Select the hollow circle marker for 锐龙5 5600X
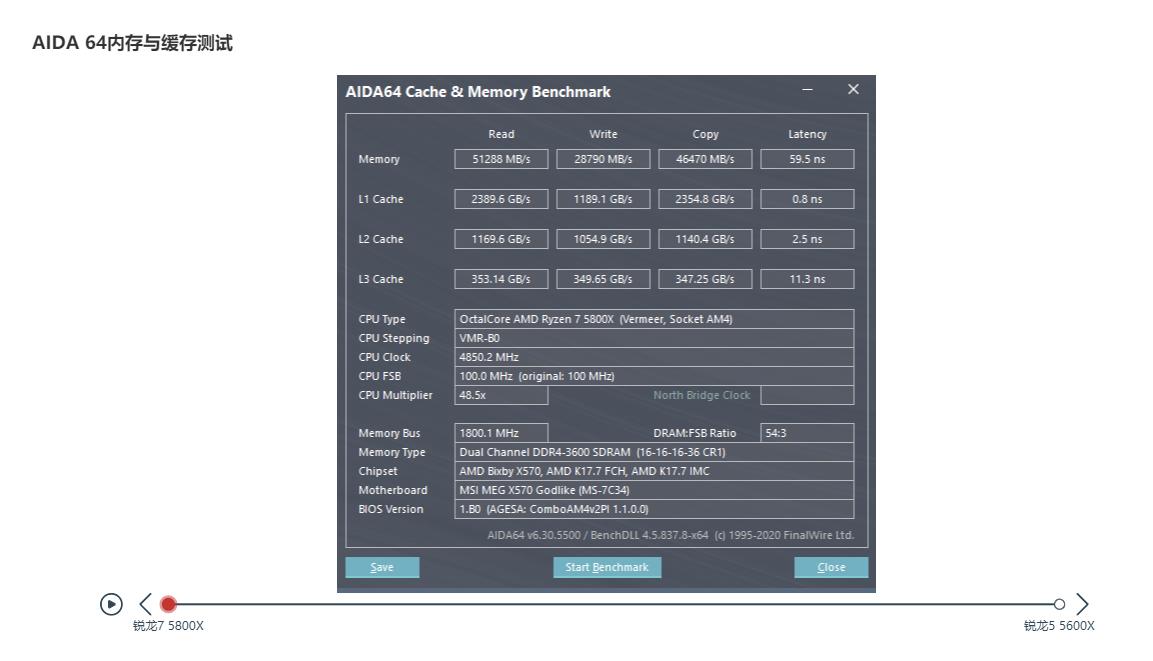Image resolution: width=1153 pixels, height=661 pixels. (1059, 604)
